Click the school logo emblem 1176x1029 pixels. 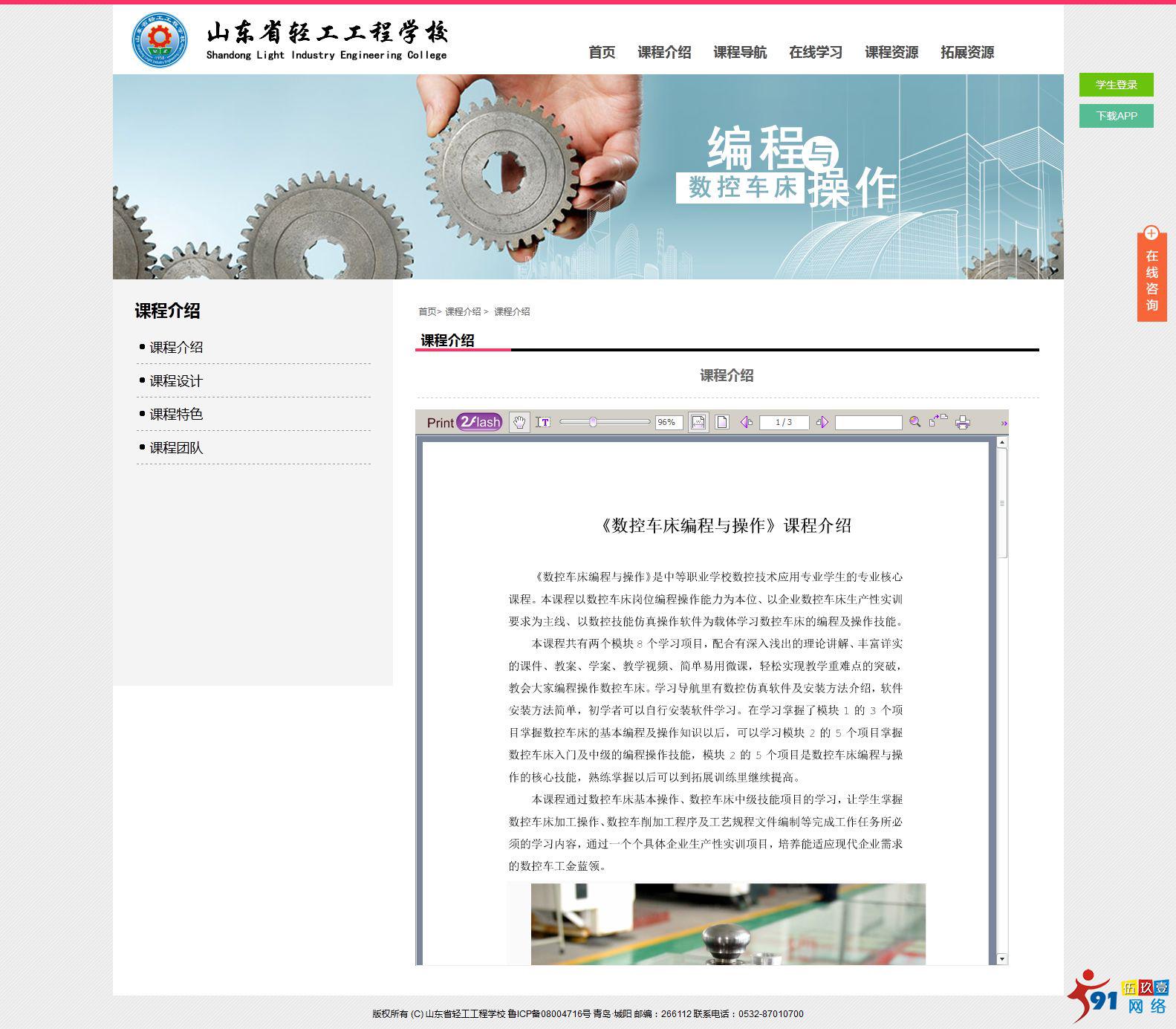click(160, 39)
